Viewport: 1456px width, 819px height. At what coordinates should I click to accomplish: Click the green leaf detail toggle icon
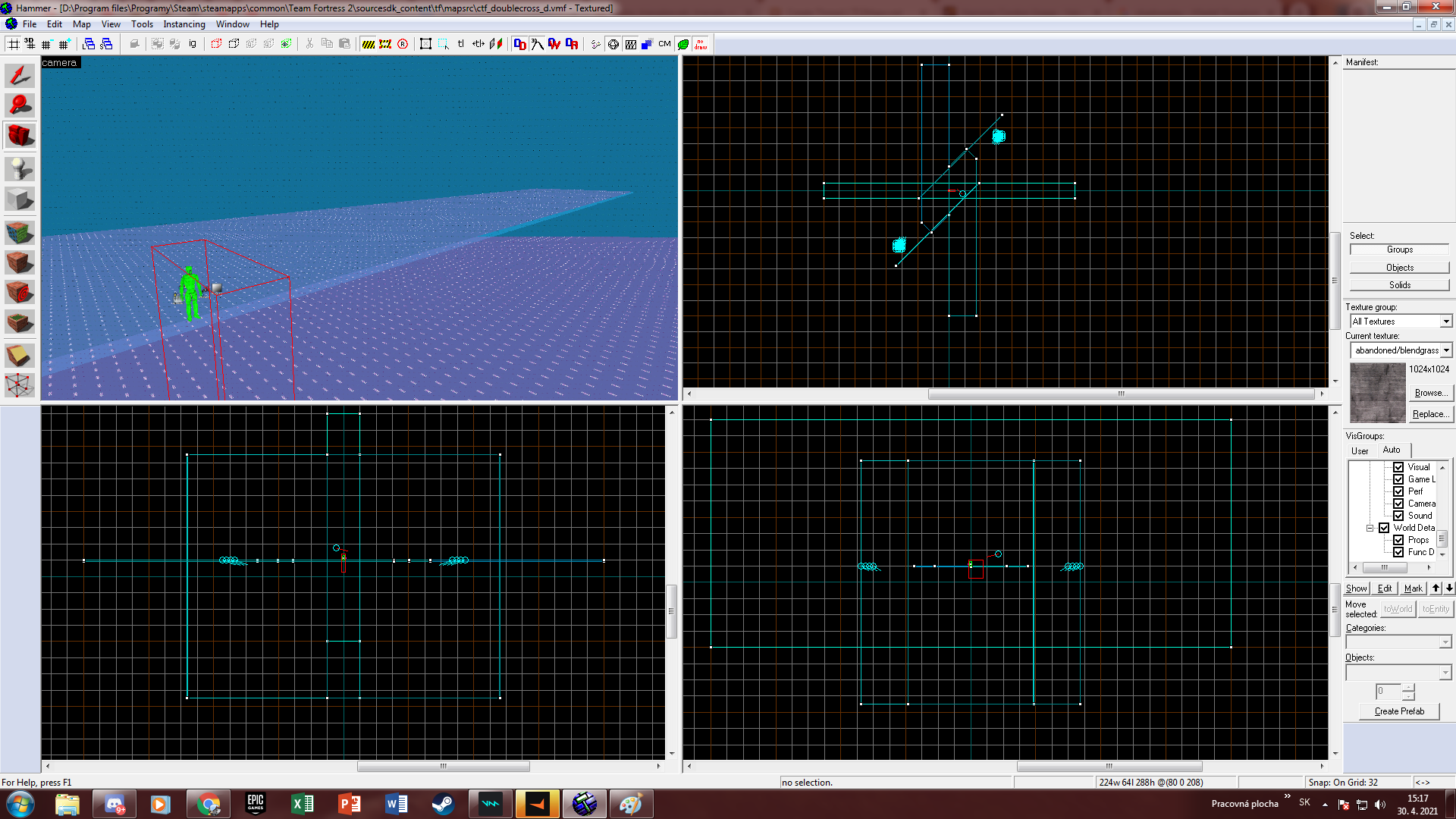(683, 44)
